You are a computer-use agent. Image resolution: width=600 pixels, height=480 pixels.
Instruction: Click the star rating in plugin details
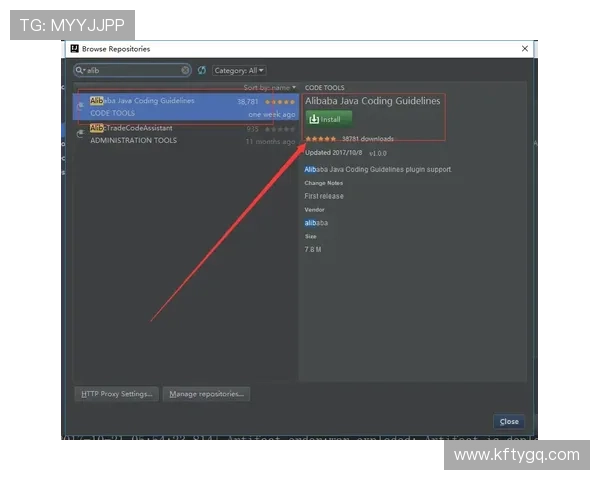[x=320, y=139]
